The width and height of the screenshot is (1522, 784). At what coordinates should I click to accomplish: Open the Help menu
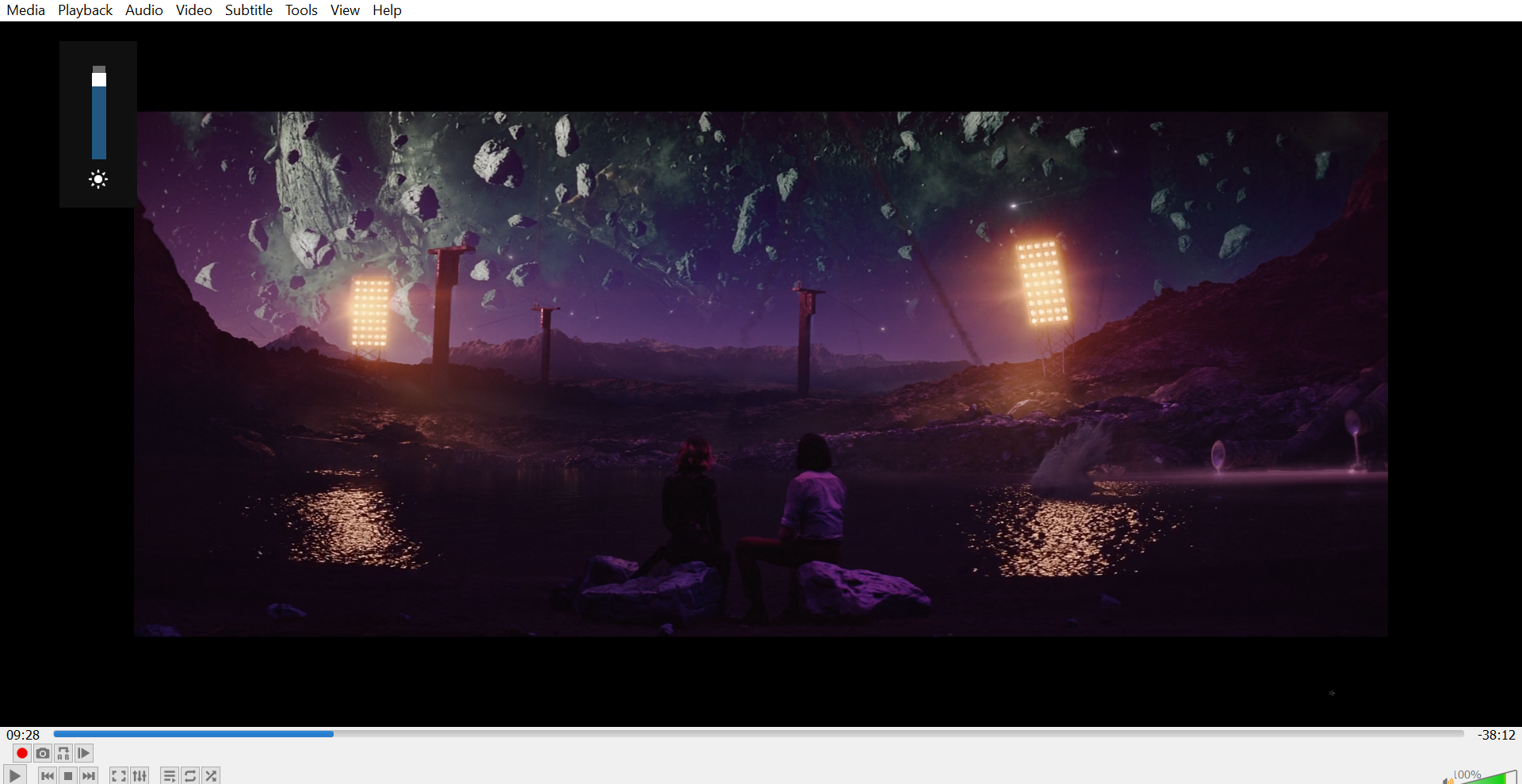(x=388, y=10)
